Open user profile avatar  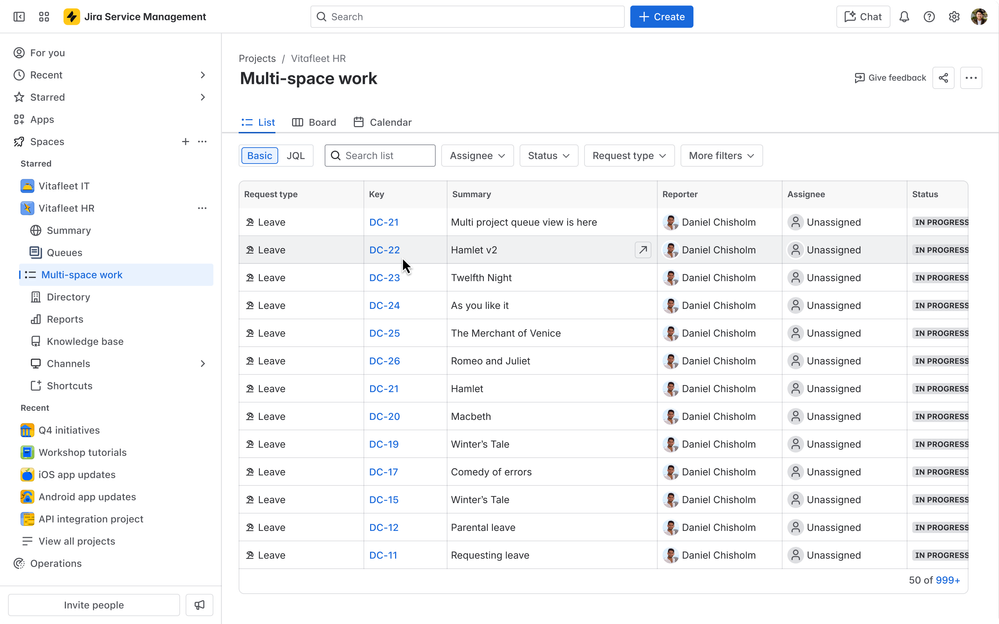(979, 17)
